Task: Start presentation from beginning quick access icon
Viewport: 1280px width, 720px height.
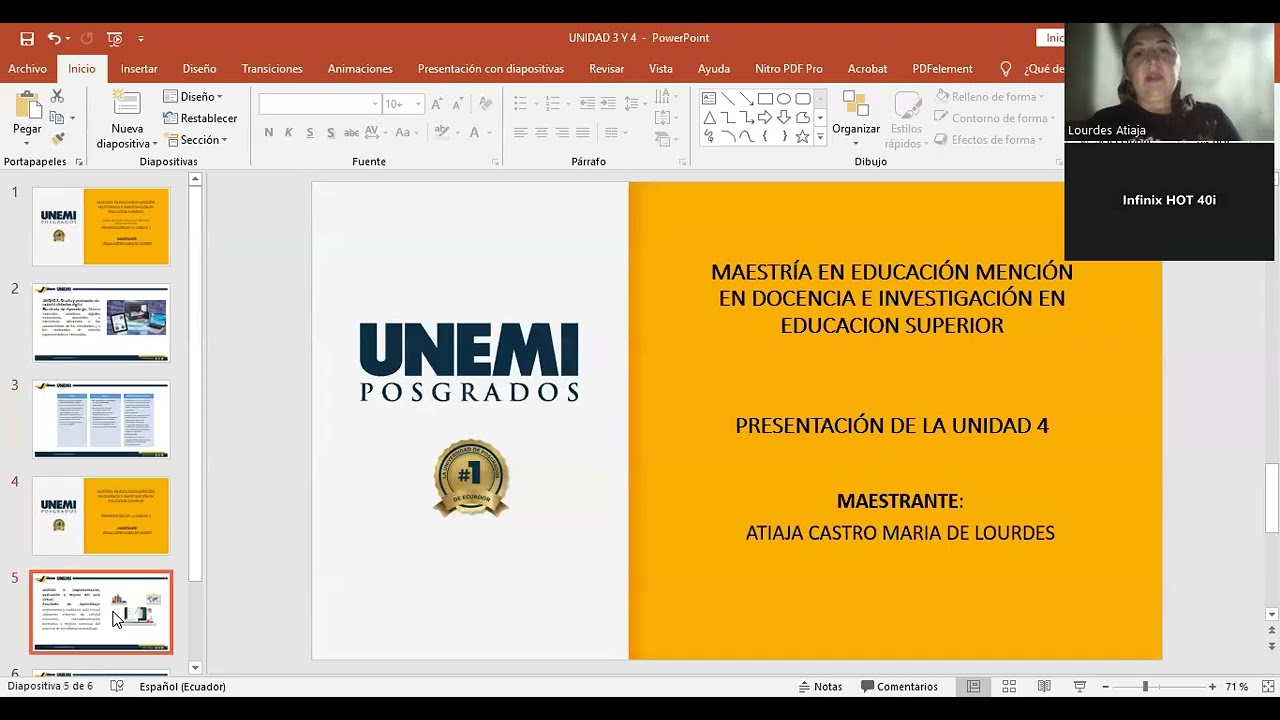Action: click(x=115, y=38)
